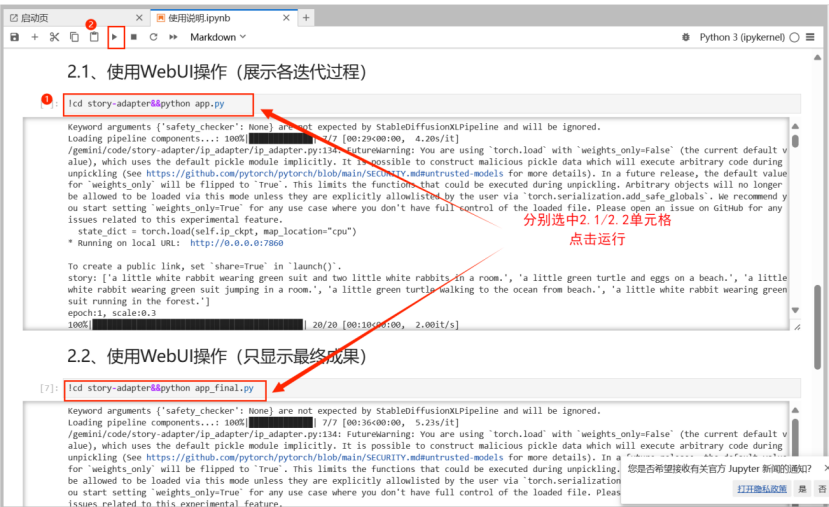
Task: Run the selected cell with the play button
Action: coord(114,37)
